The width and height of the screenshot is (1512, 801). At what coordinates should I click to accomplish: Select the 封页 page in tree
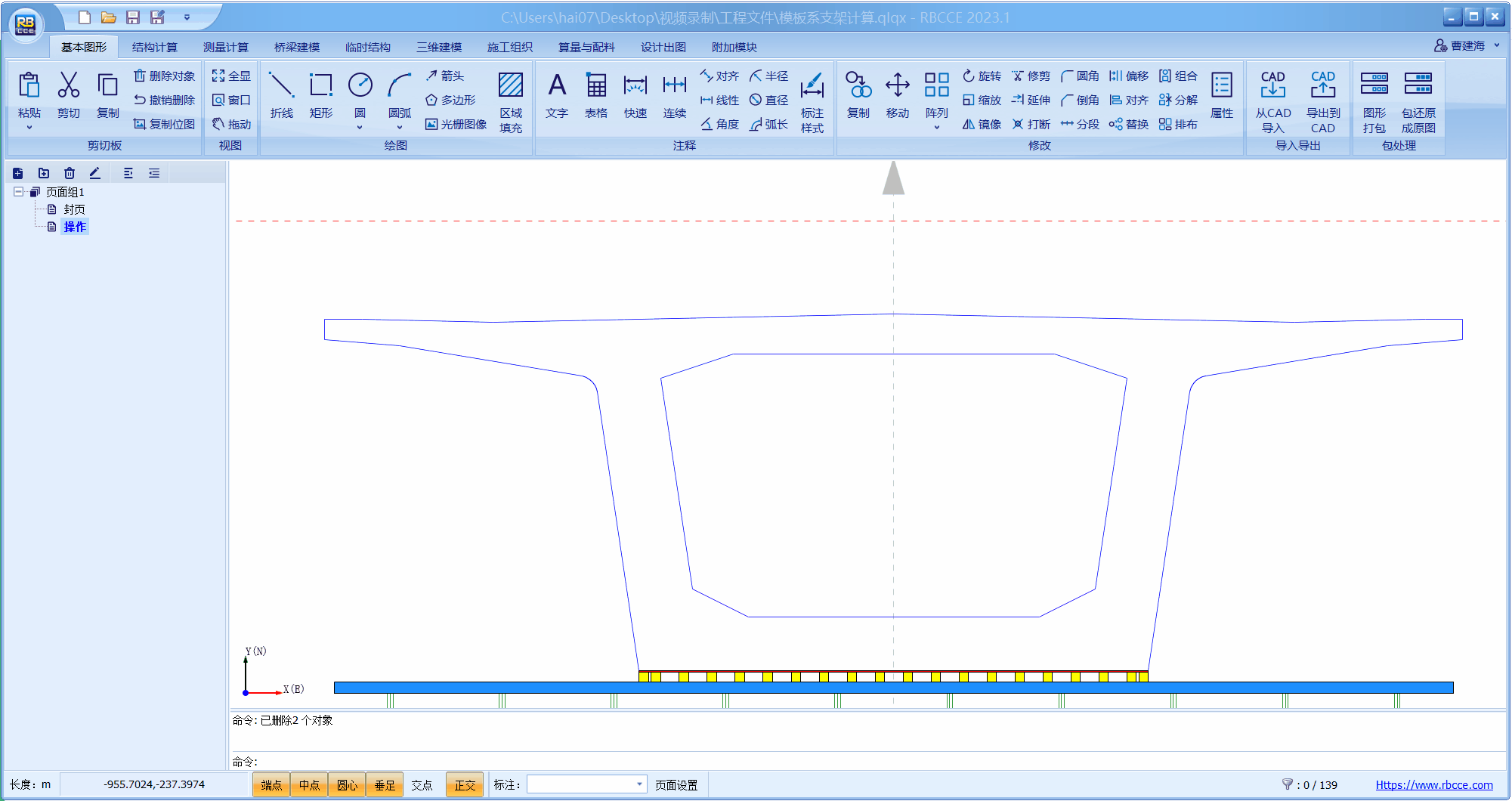coord(74,209)
